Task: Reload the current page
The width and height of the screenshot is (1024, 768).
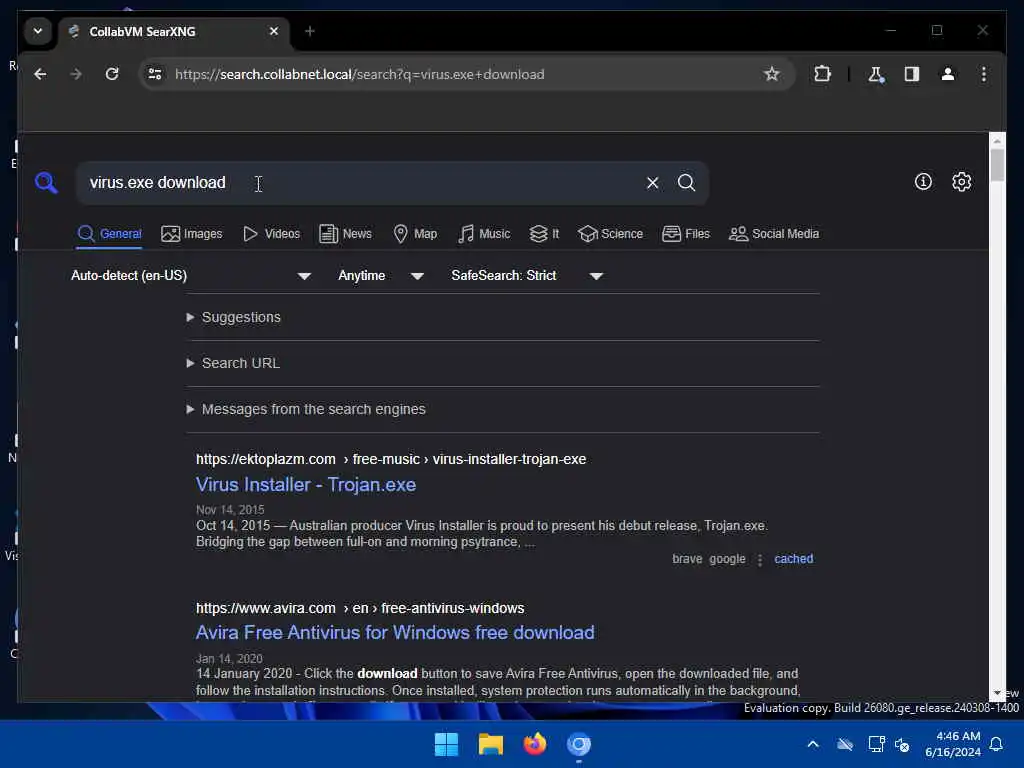Action: click(x=112, y=74)
